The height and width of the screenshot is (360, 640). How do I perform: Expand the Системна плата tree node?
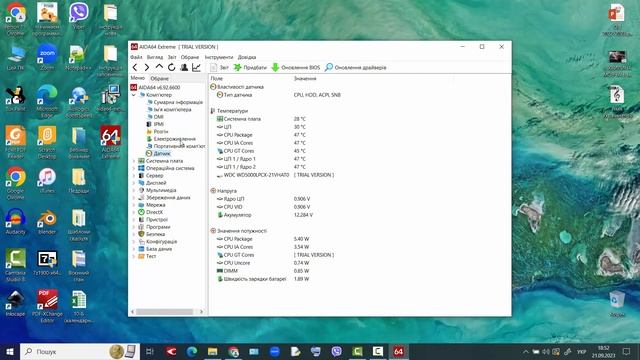point(134,161)
